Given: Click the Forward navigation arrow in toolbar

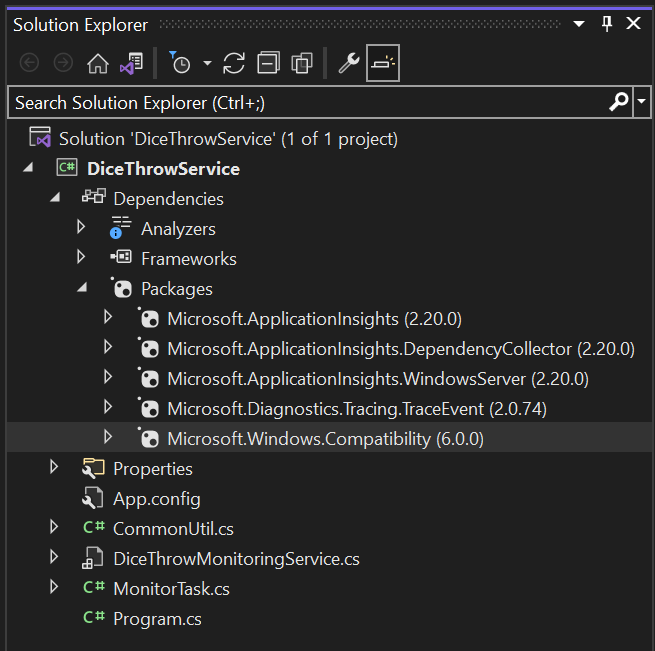Looking at the screenshot, I should point(63,63).
